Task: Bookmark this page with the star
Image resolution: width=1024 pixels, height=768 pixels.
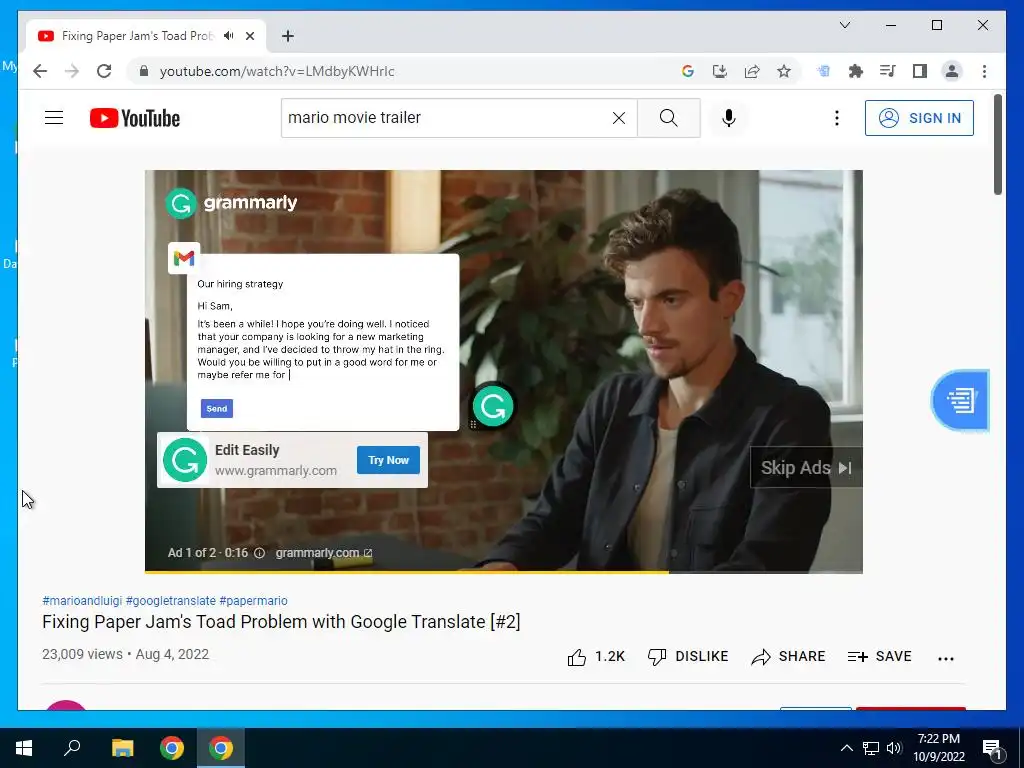Action: (784, 71)
